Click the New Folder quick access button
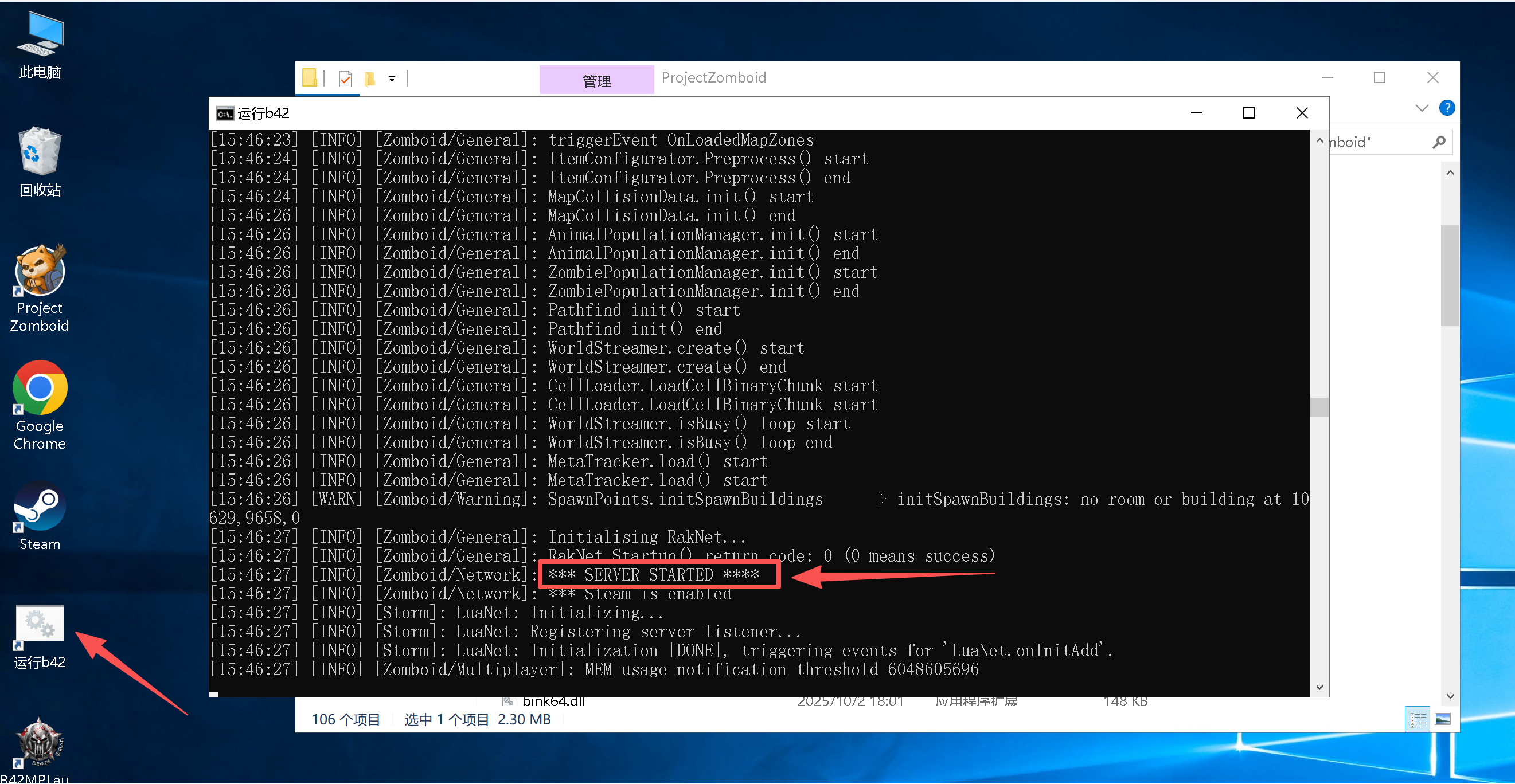This screenshot has width=1515, height=784. point(369,78)
